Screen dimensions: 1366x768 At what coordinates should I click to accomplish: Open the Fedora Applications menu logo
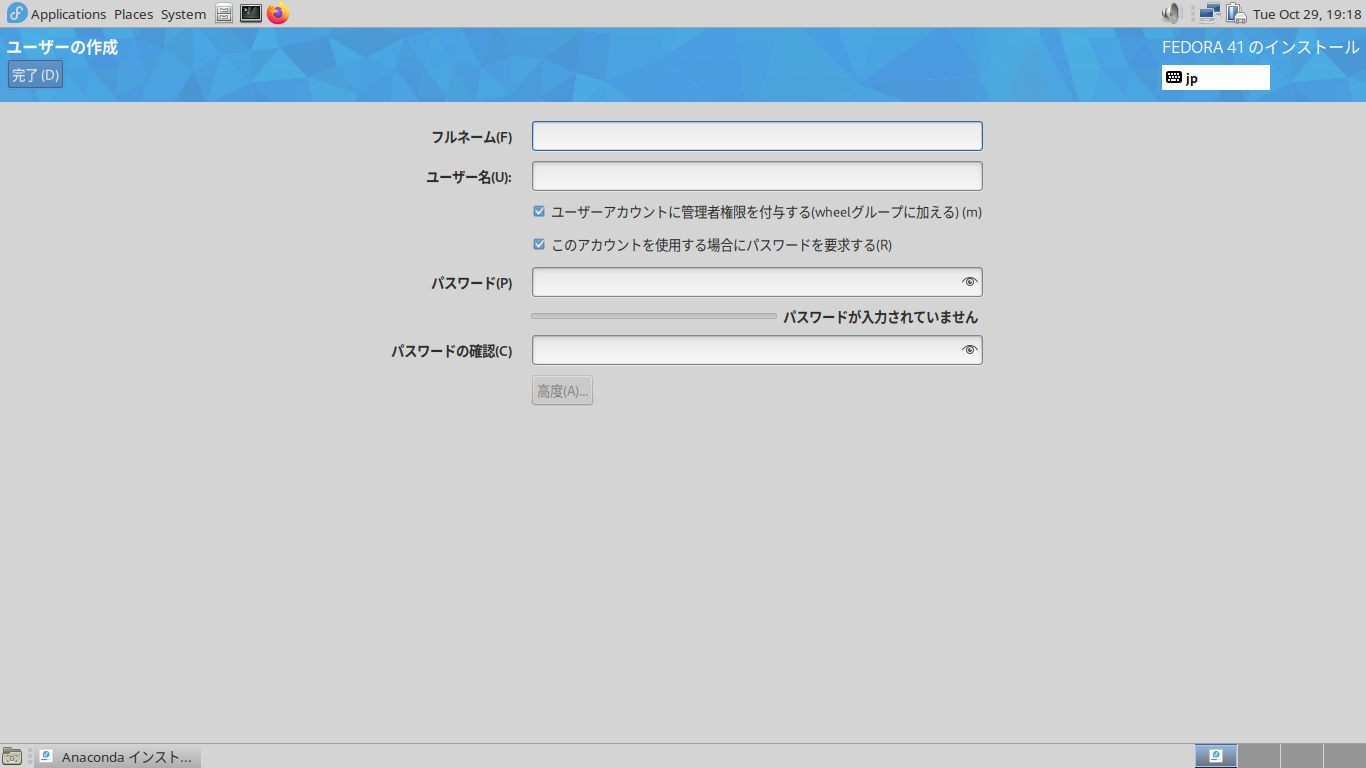tap(16, 14)
